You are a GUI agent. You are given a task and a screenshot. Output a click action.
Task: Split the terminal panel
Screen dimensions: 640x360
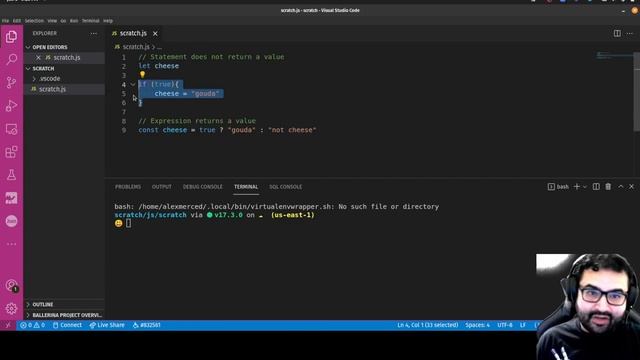596,187
